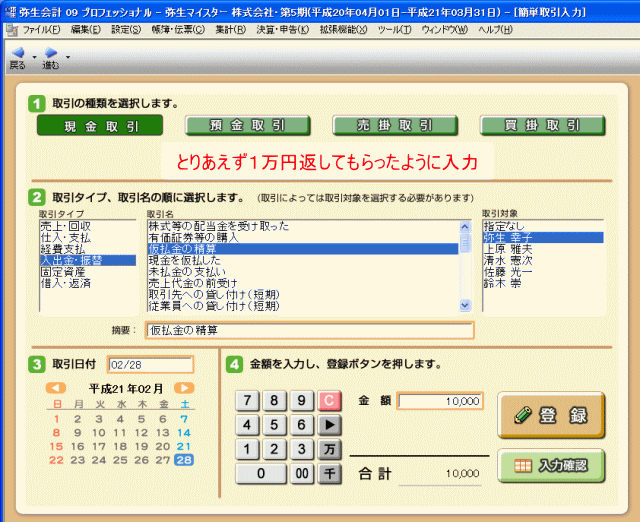The height and width of the screenshot is (522, 640).
Task: Click the black triangle keypad key
Action: 329,425
